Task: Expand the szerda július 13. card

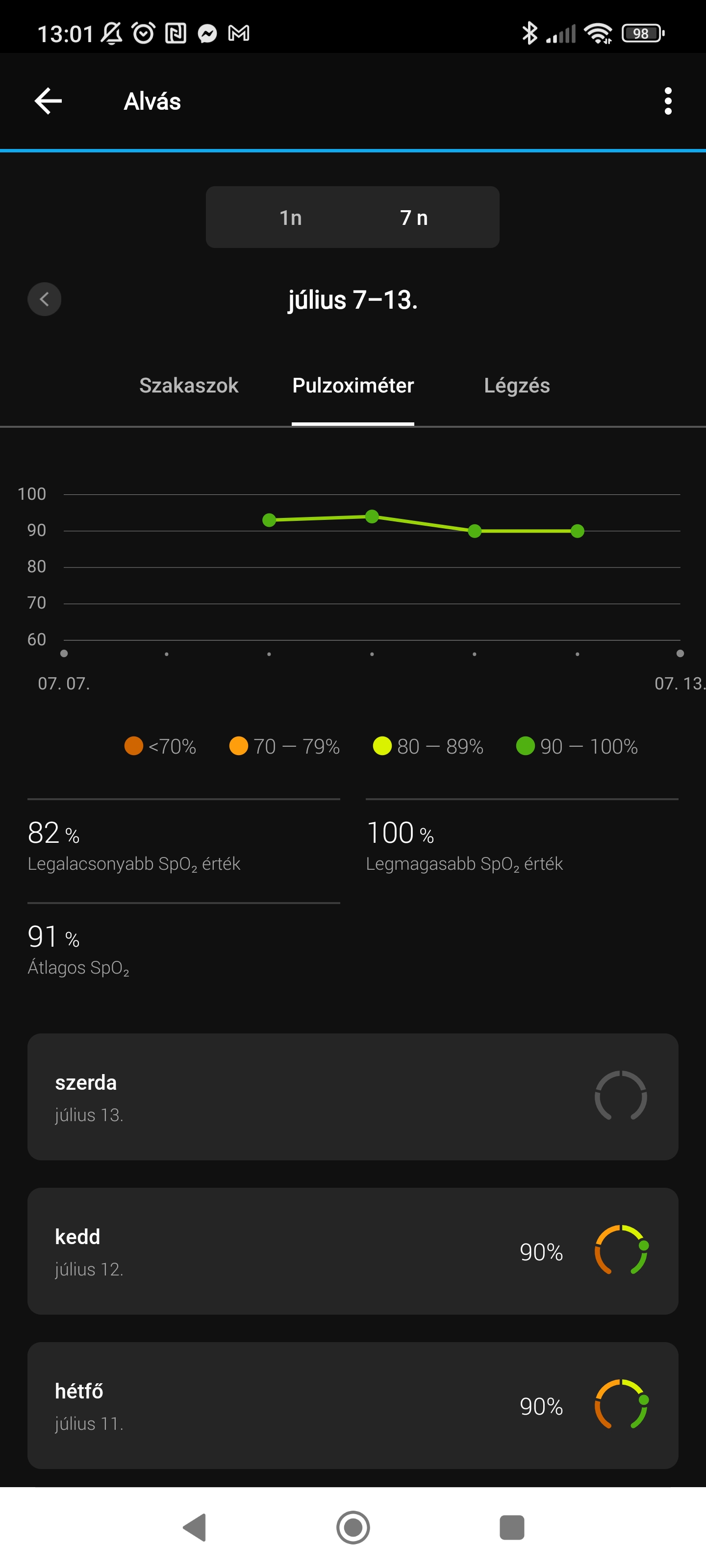Action: (353, 1096)
